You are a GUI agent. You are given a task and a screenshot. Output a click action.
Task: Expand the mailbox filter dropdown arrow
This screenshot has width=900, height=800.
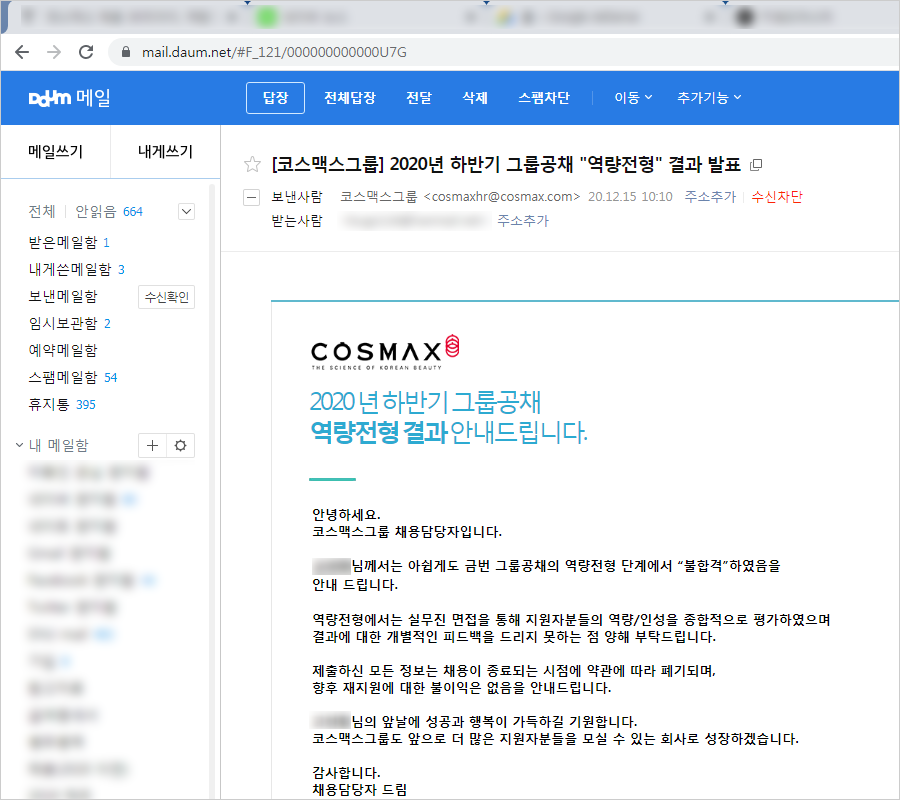187,212
